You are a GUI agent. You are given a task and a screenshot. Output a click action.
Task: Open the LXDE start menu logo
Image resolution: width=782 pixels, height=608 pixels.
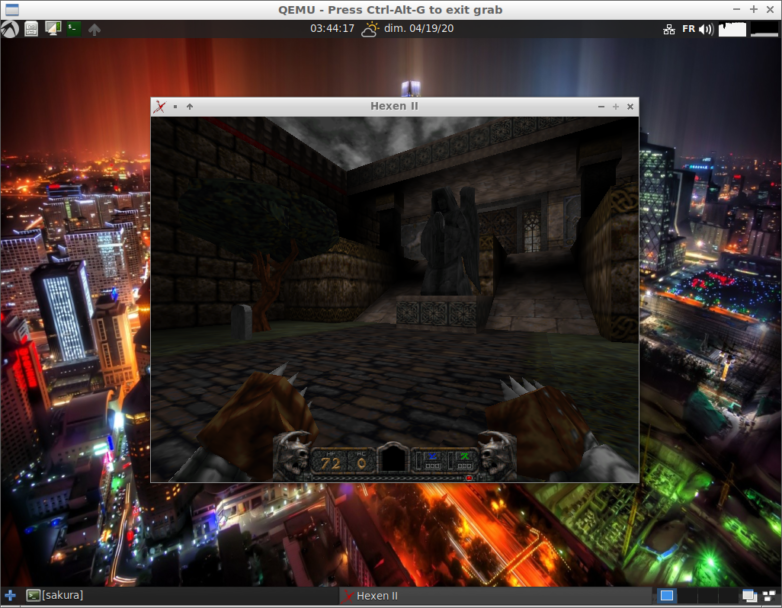[9, 29]
